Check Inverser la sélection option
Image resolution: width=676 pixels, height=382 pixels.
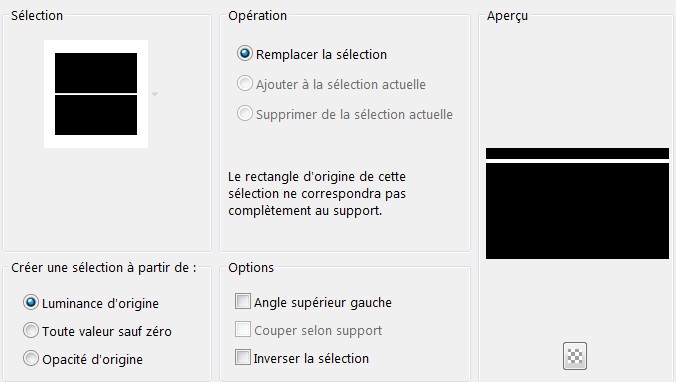pyautogui.click(x=243, y=357)
